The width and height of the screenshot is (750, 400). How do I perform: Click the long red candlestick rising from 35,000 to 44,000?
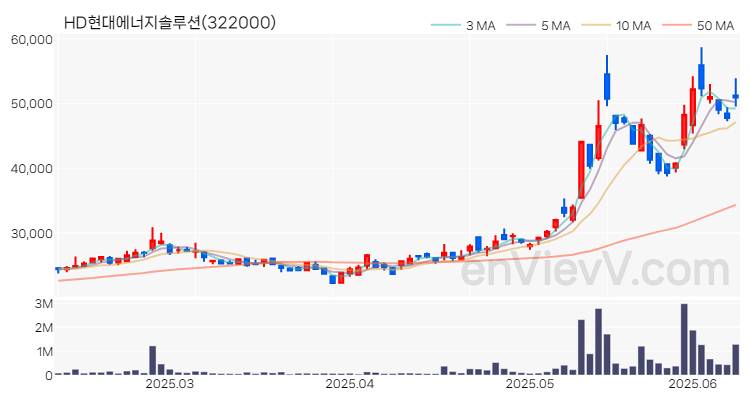pos(581,170)
